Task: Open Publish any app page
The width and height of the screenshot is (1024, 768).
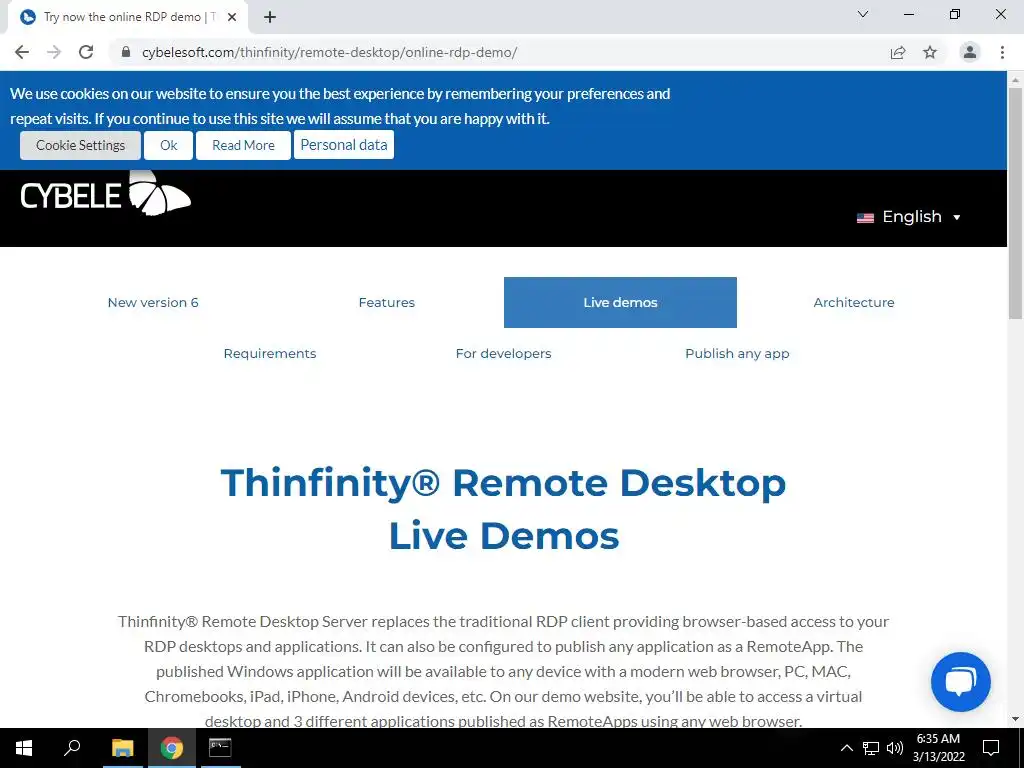Action: [737, 353]
